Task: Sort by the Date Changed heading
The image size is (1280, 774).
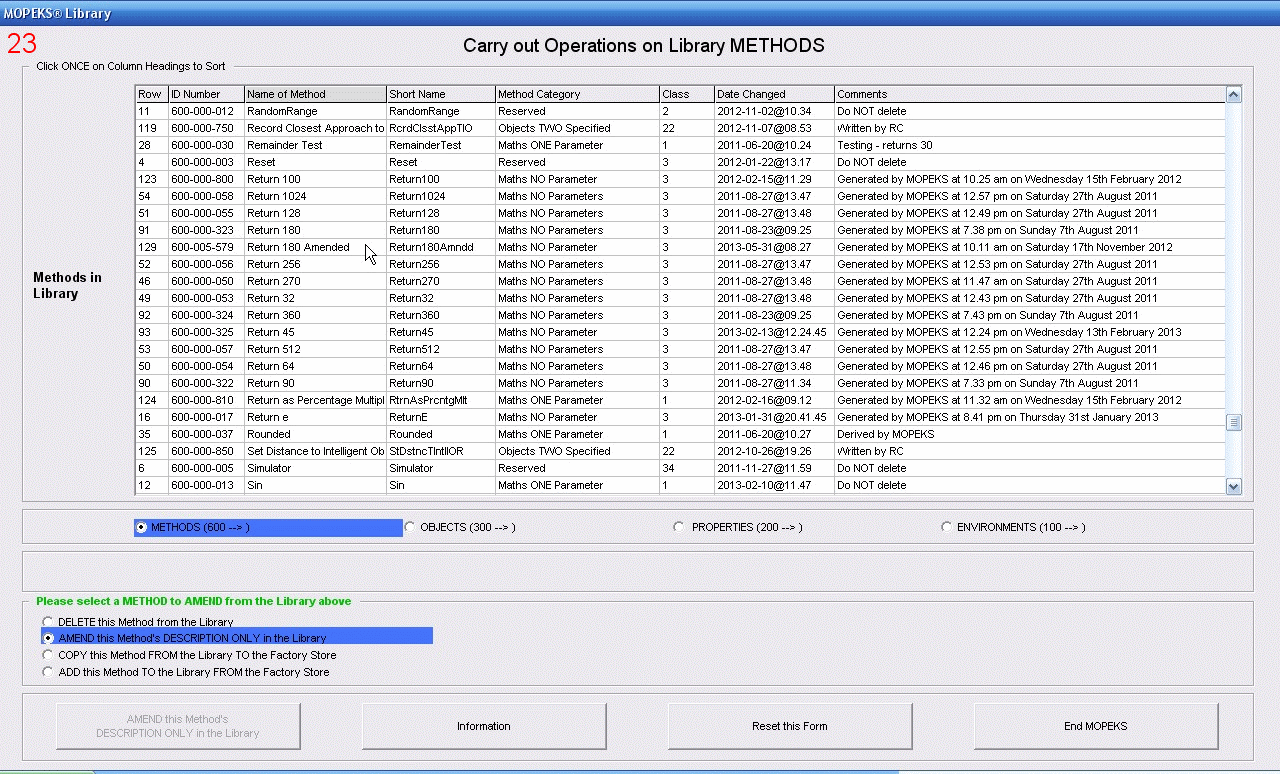Action: (774, 94)
